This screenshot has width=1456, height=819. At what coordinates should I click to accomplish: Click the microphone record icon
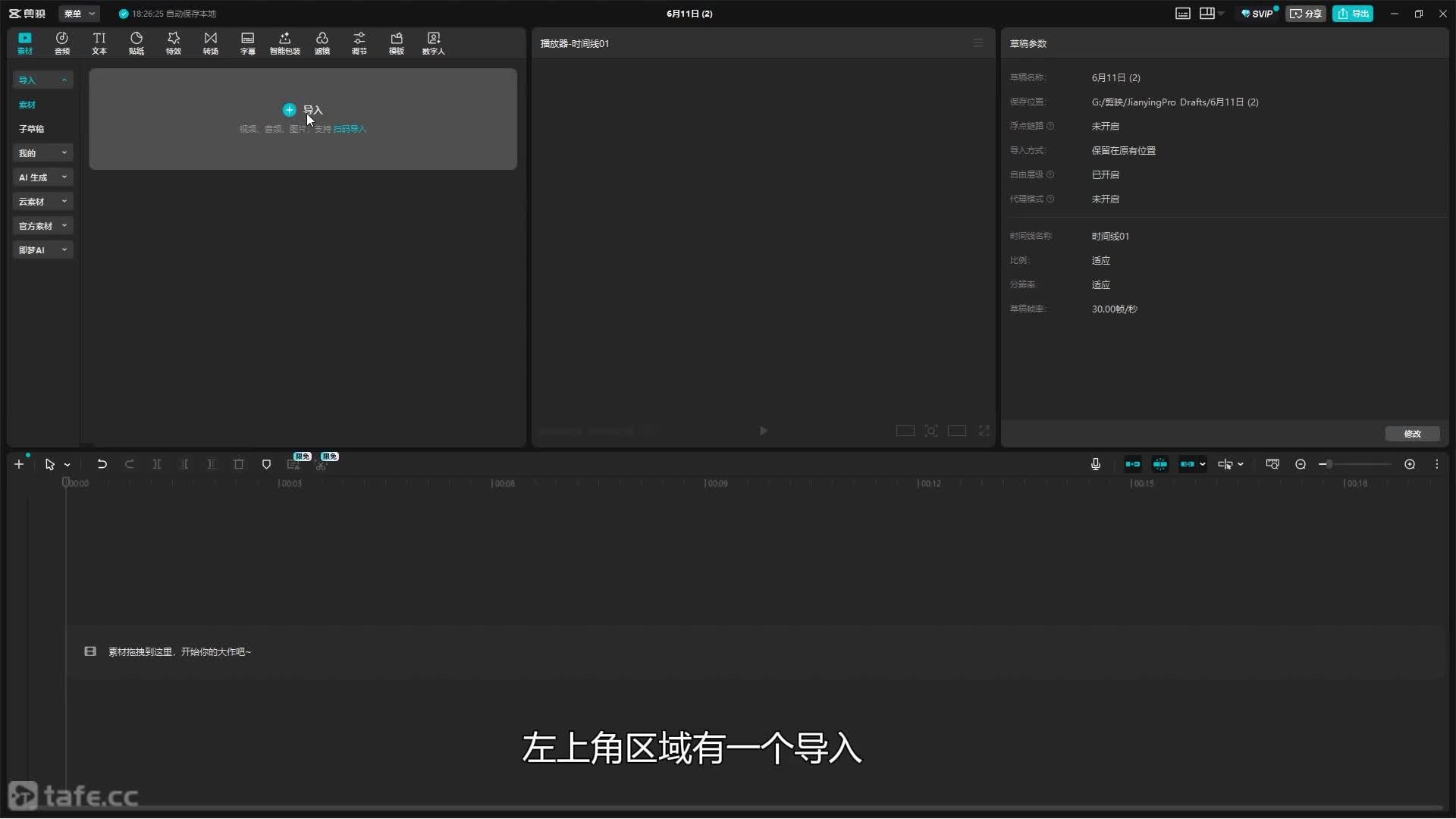[1096, 464]
